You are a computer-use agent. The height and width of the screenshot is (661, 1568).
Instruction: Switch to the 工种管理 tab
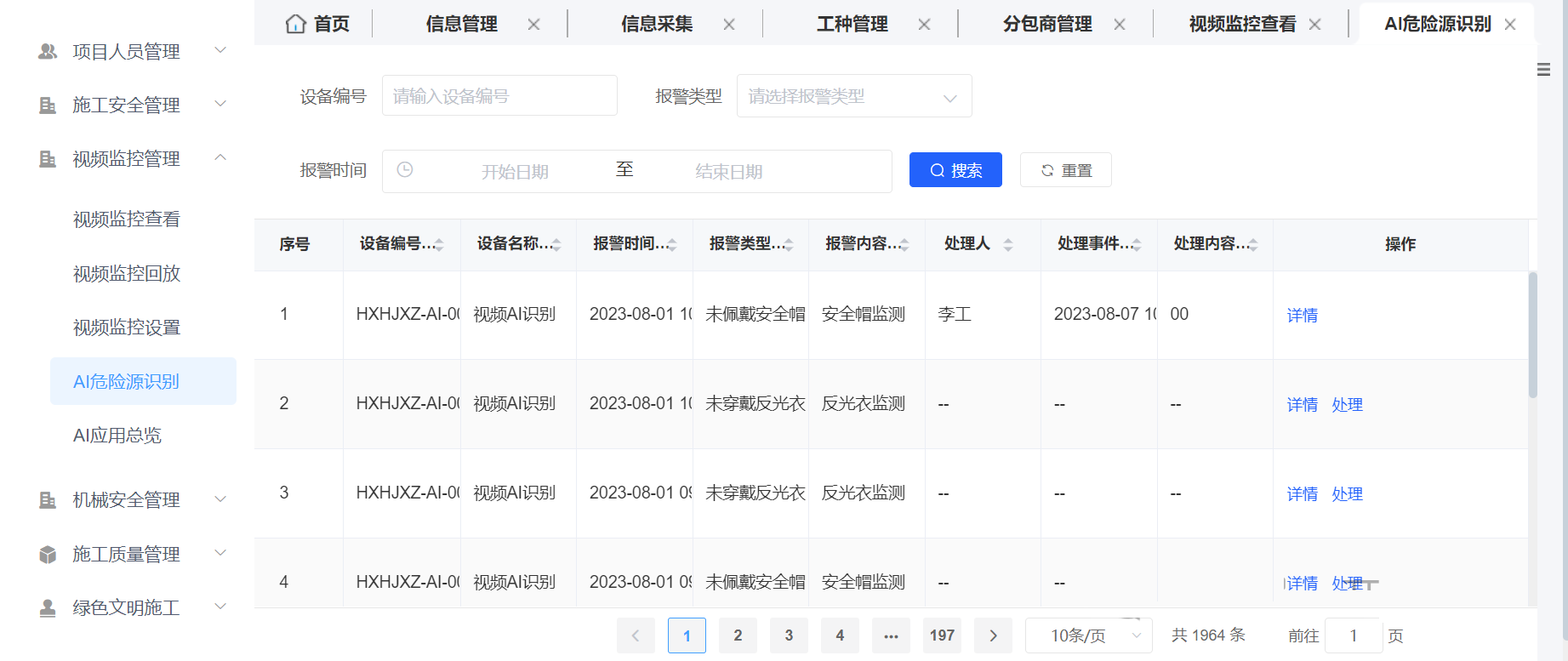852,25
